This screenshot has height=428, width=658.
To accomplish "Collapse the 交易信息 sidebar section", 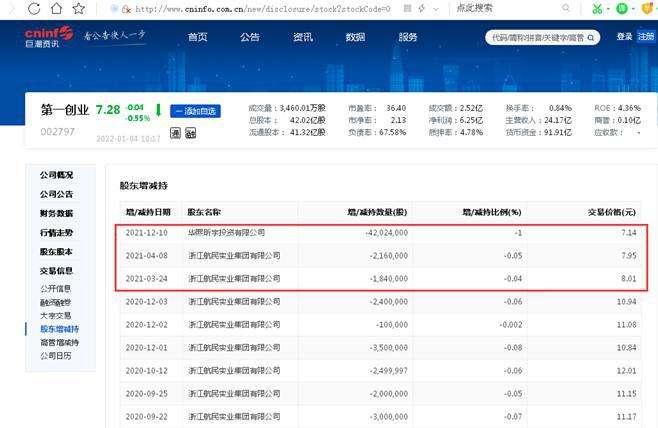I will 56,270.
